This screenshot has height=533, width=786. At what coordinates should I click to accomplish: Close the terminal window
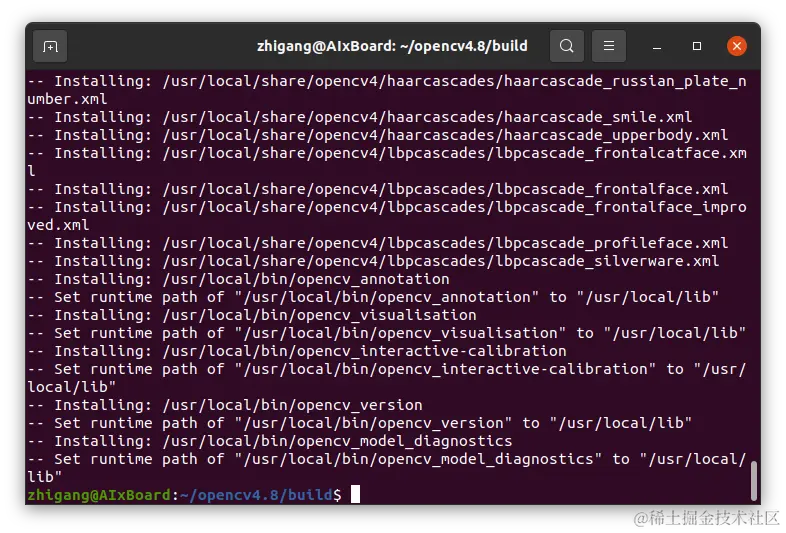737,46
